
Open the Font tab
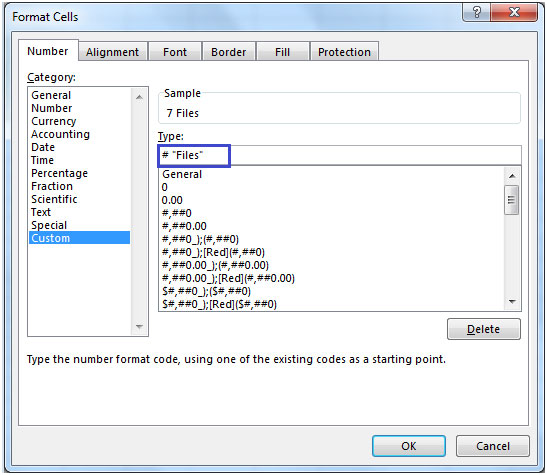click(x=175, y=52)
